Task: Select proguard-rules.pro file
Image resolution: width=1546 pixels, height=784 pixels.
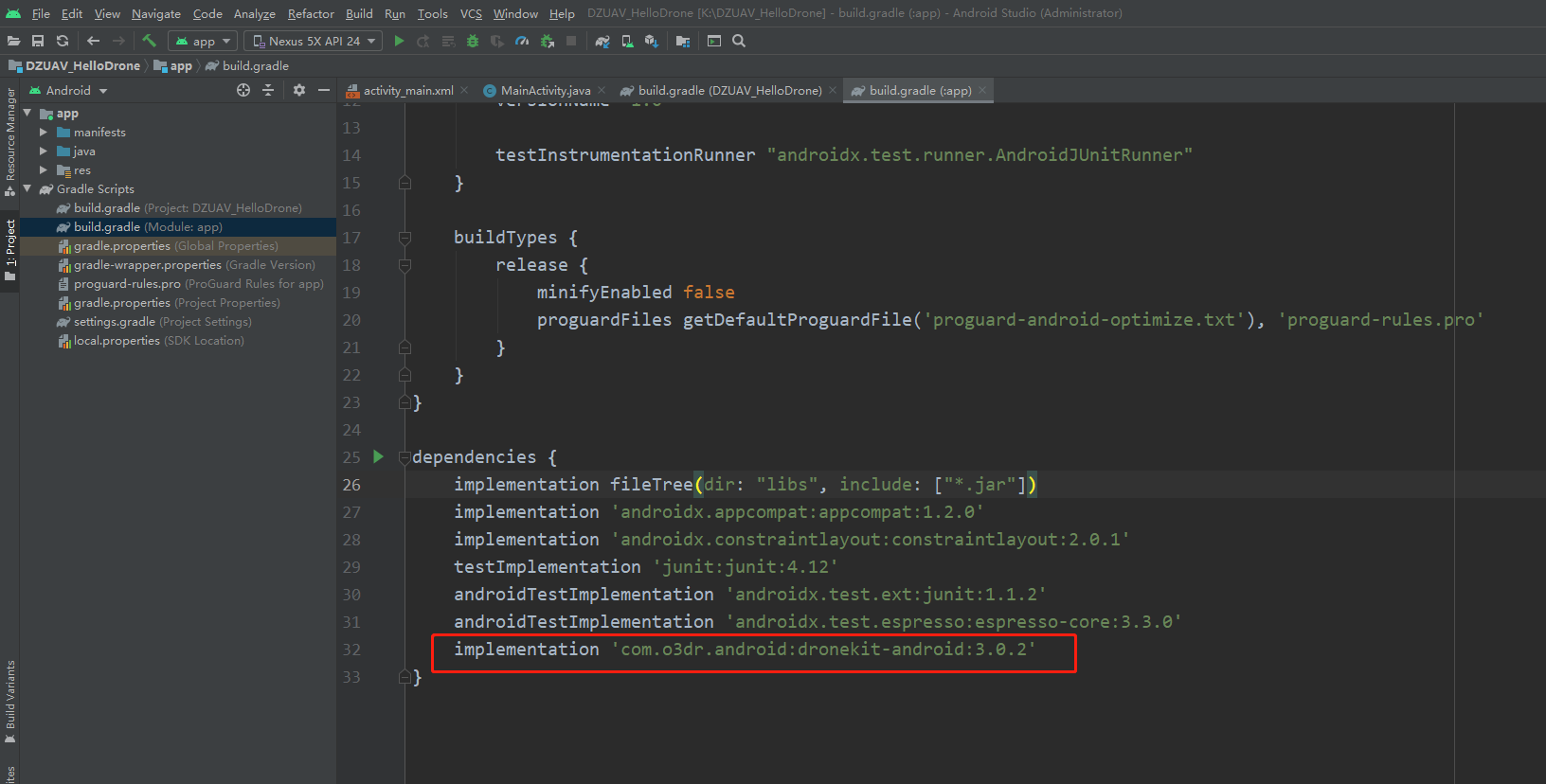Action: point(178,283)
